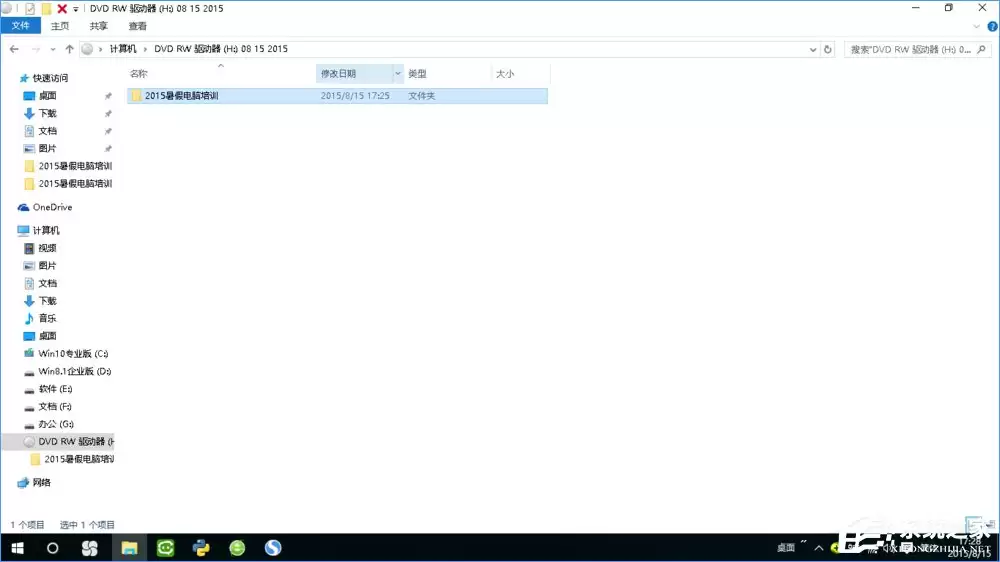Click the properties quick access toolbar icon
This screenshot has height=562, width=1000.
pyautogui.click(x=30, y=8)
